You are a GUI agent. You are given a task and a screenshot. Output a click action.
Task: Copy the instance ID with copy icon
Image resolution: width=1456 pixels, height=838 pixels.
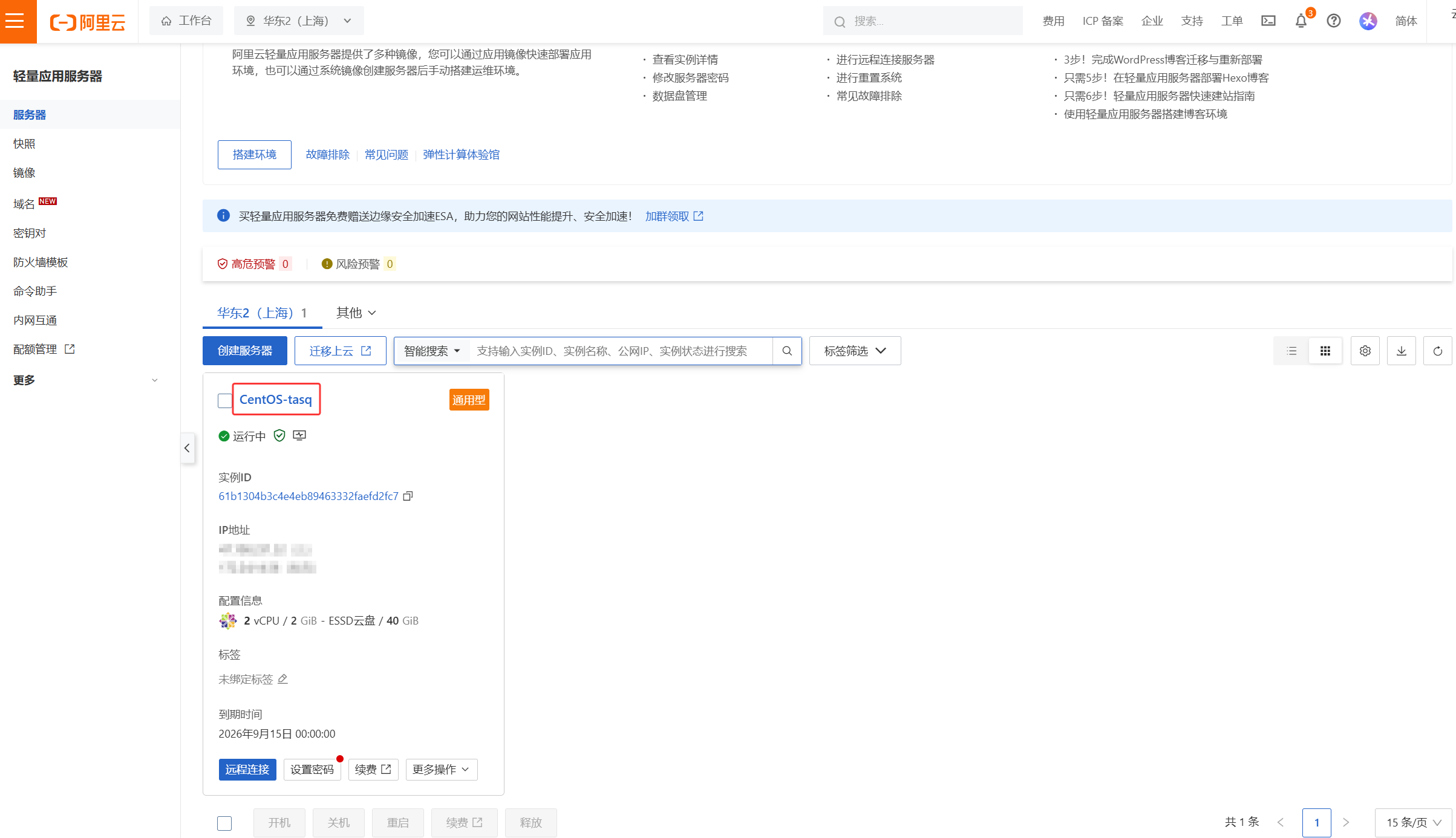(408, 496)
